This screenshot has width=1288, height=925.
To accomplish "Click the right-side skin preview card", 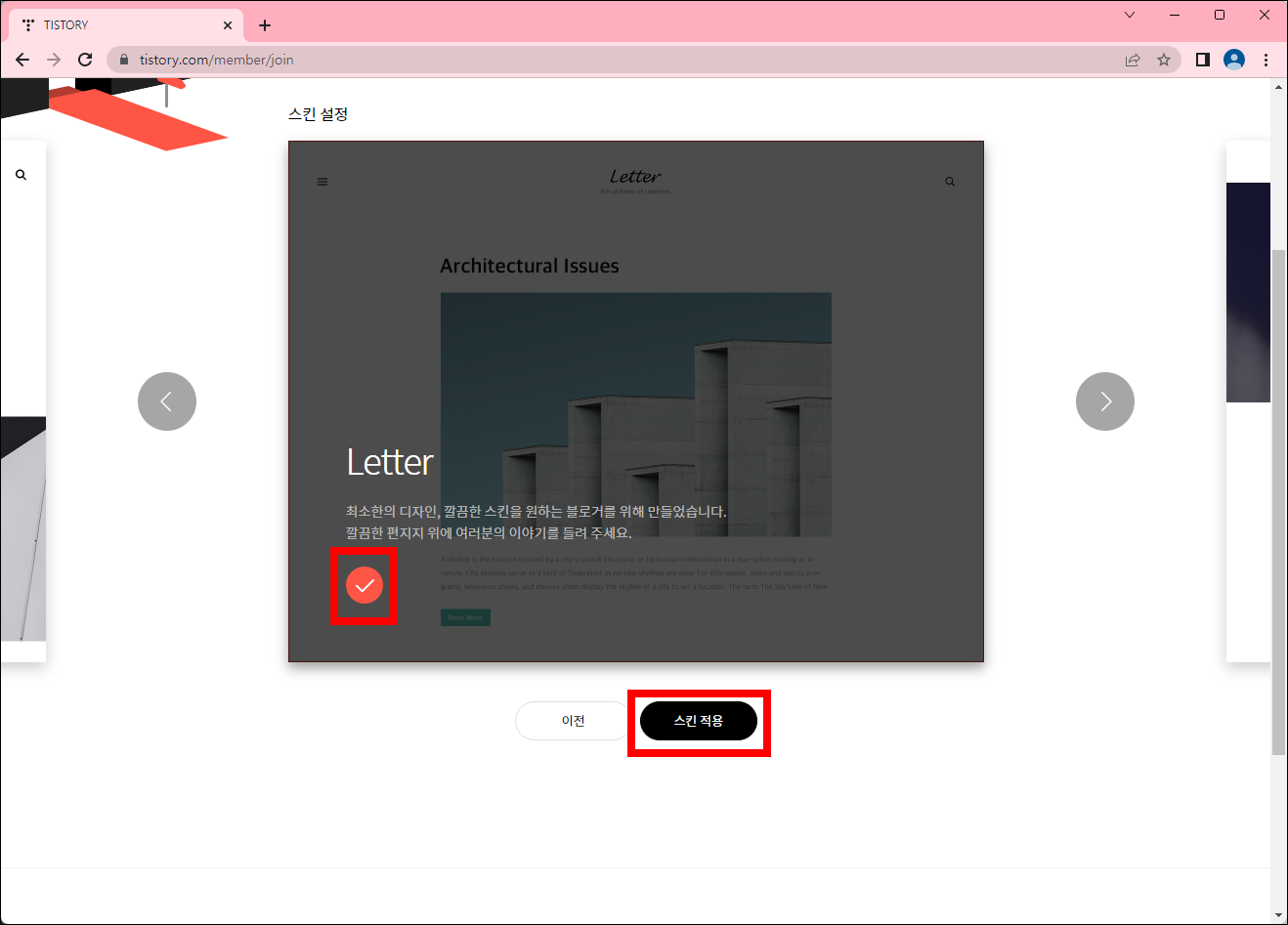I will pyautogui.click(x=1248, y=401).
